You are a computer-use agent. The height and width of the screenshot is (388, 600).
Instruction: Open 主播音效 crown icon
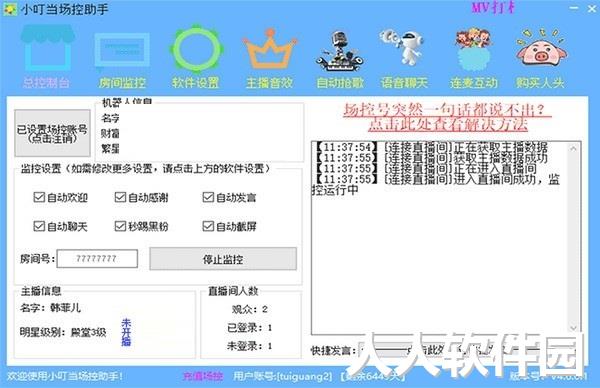269,58
